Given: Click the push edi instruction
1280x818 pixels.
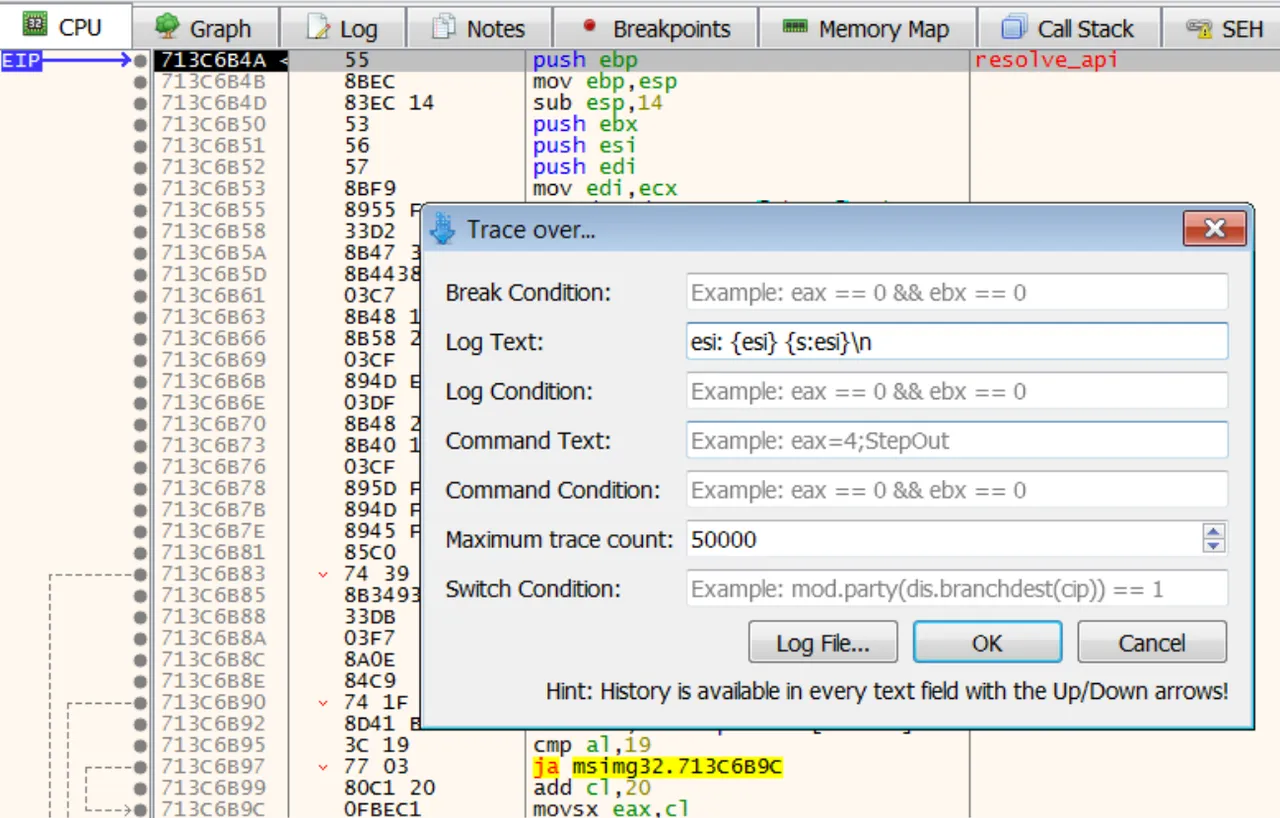Looking at the screenshot, I should pyautogui.click(x=585, y=167).
